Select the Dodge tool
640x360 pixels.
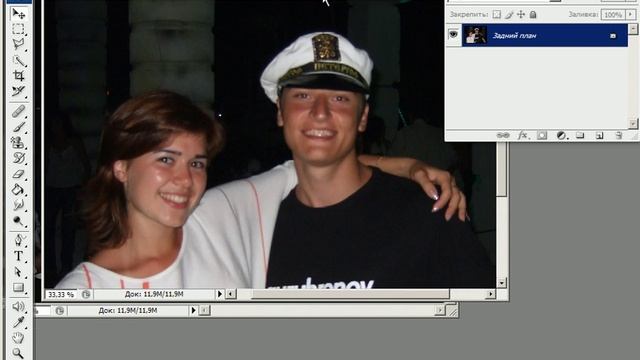(18, 221)
